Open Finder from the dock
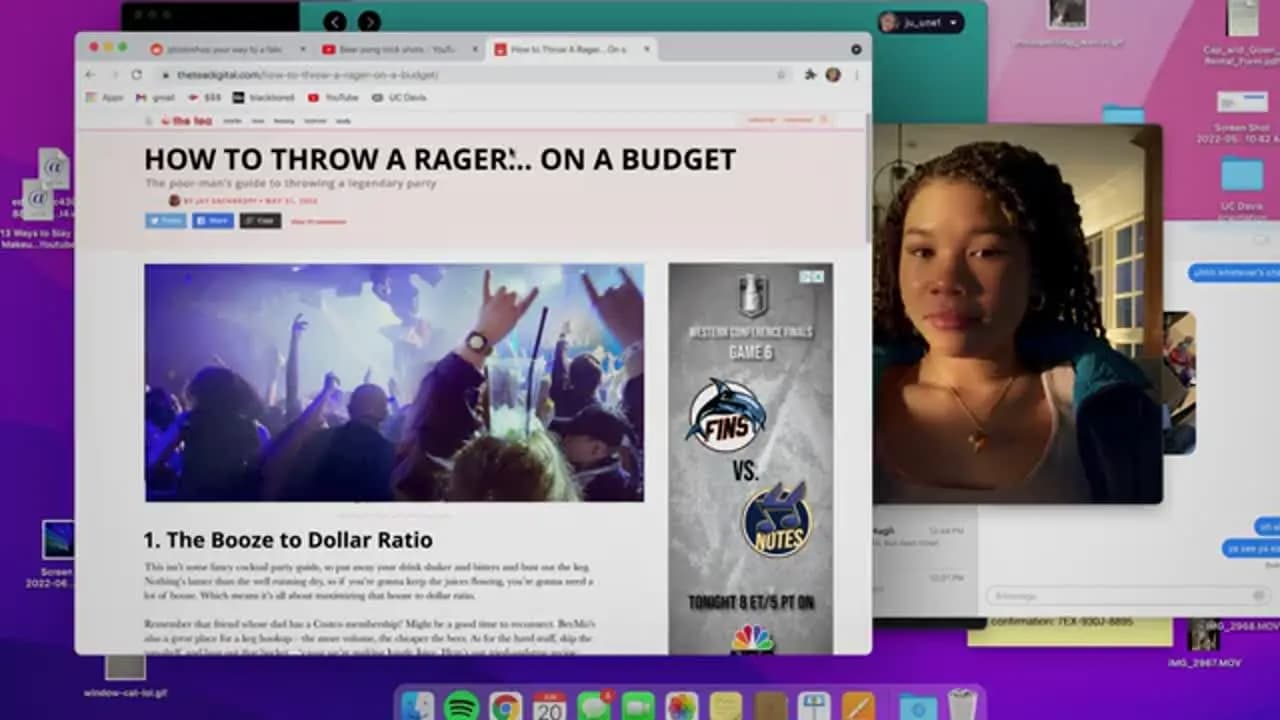Screen dimensions: 1280x720 418,706
